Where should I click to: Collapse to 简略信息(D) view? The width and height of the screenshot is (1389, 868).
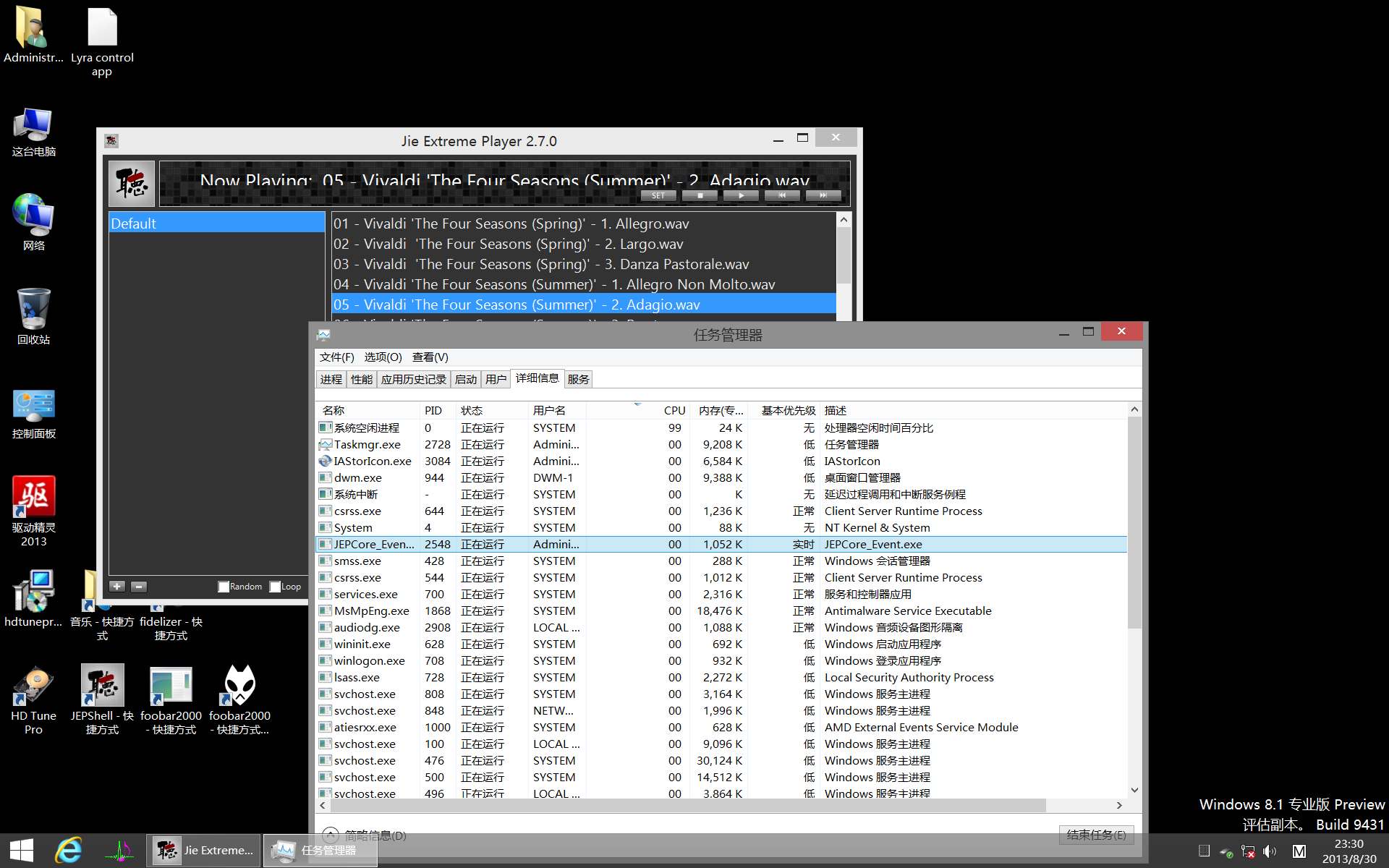click(x=365, y=835)
